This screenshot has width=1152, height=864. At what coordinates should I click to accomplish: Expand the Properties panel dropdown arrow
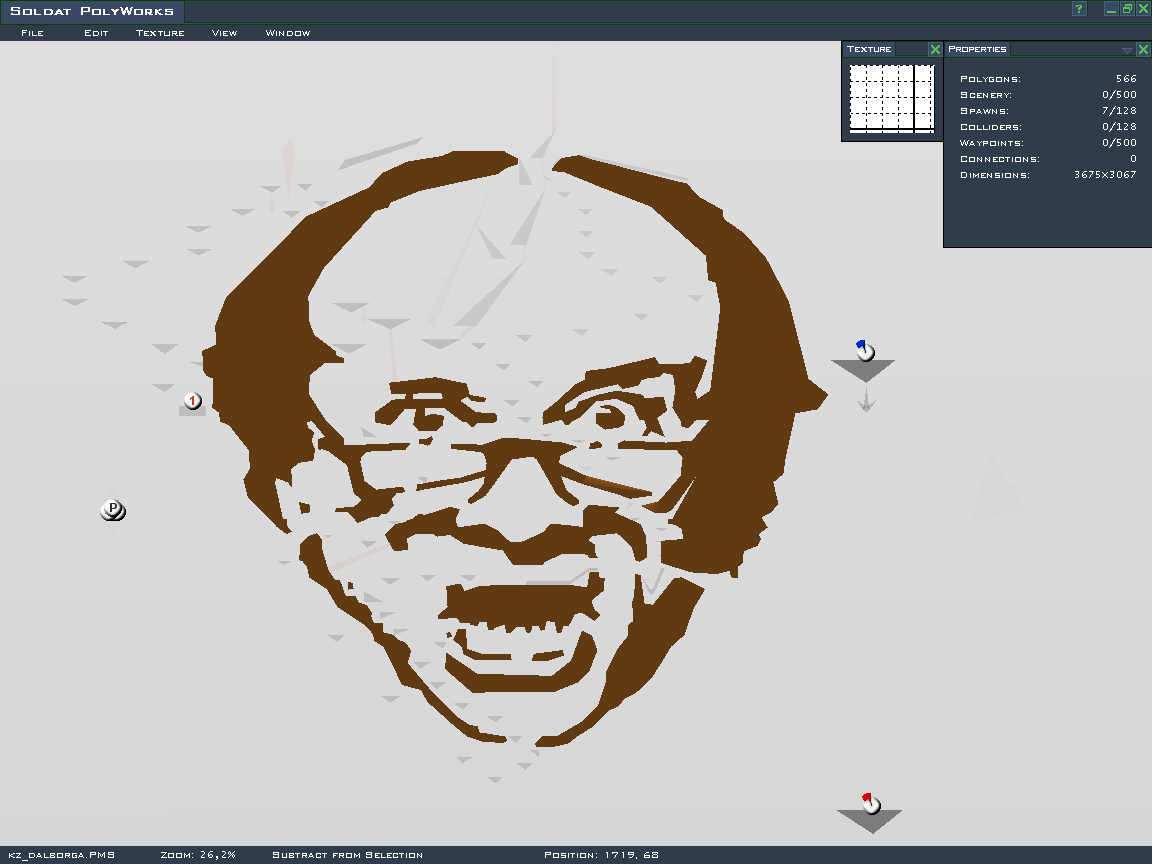point(1127,50)
